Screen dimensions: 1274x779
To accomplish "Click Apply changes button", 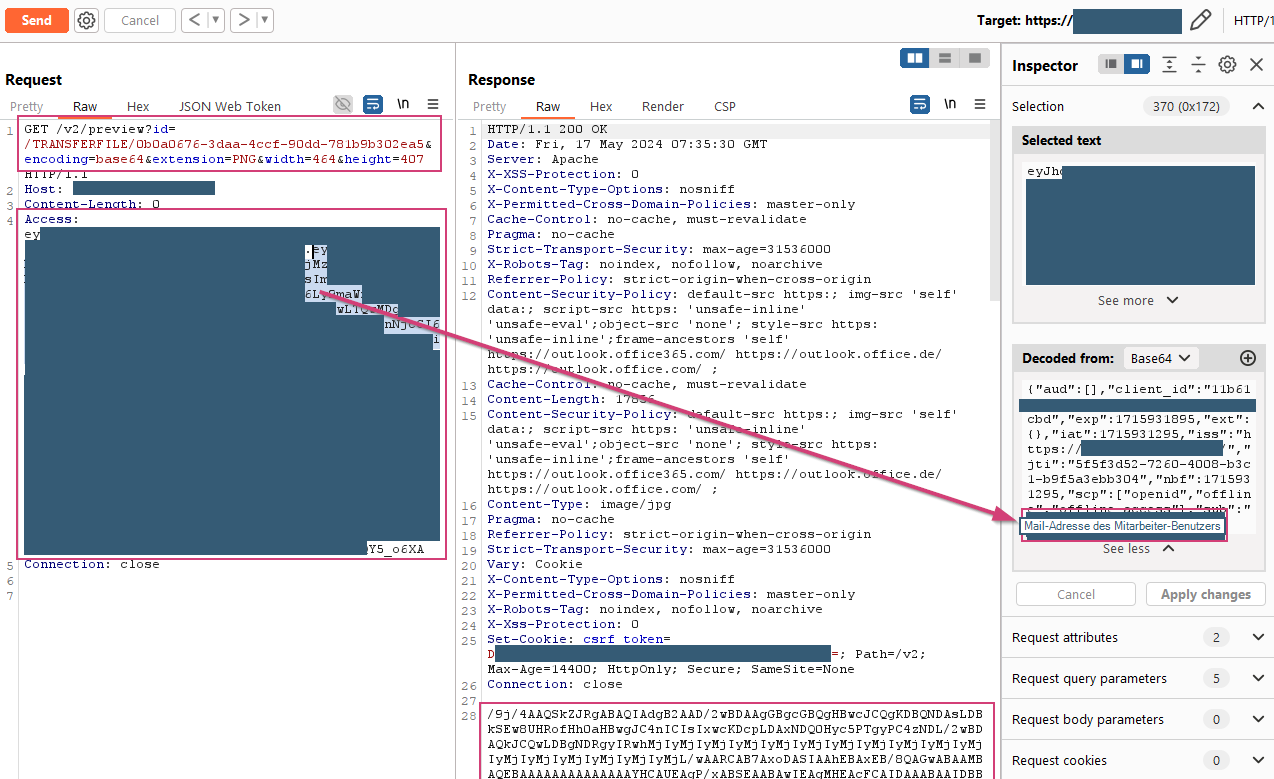I will [x=1205, y=594].
